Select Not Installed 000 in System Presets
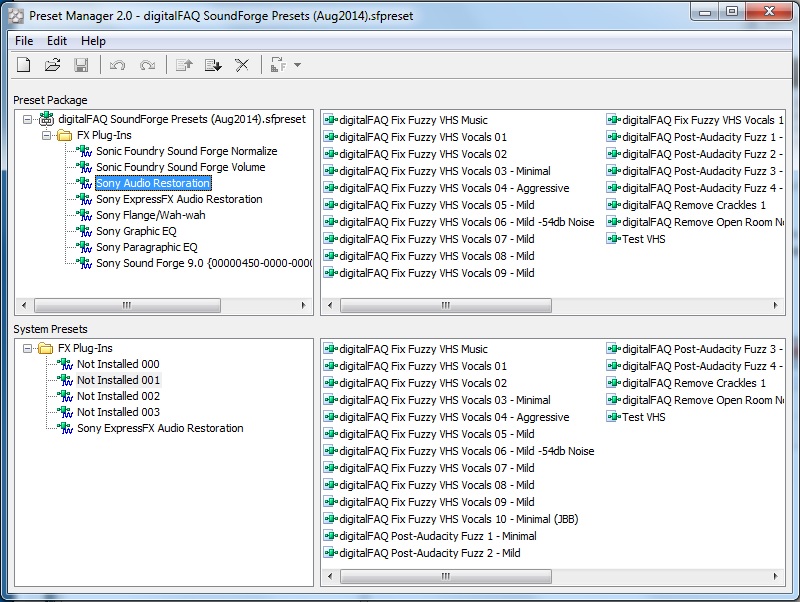 (x=118, y=364)
